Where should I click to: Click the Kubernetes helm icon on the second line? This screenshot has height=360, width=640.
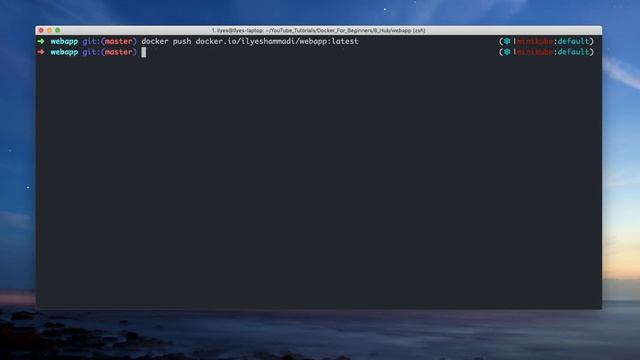point(507,52)
